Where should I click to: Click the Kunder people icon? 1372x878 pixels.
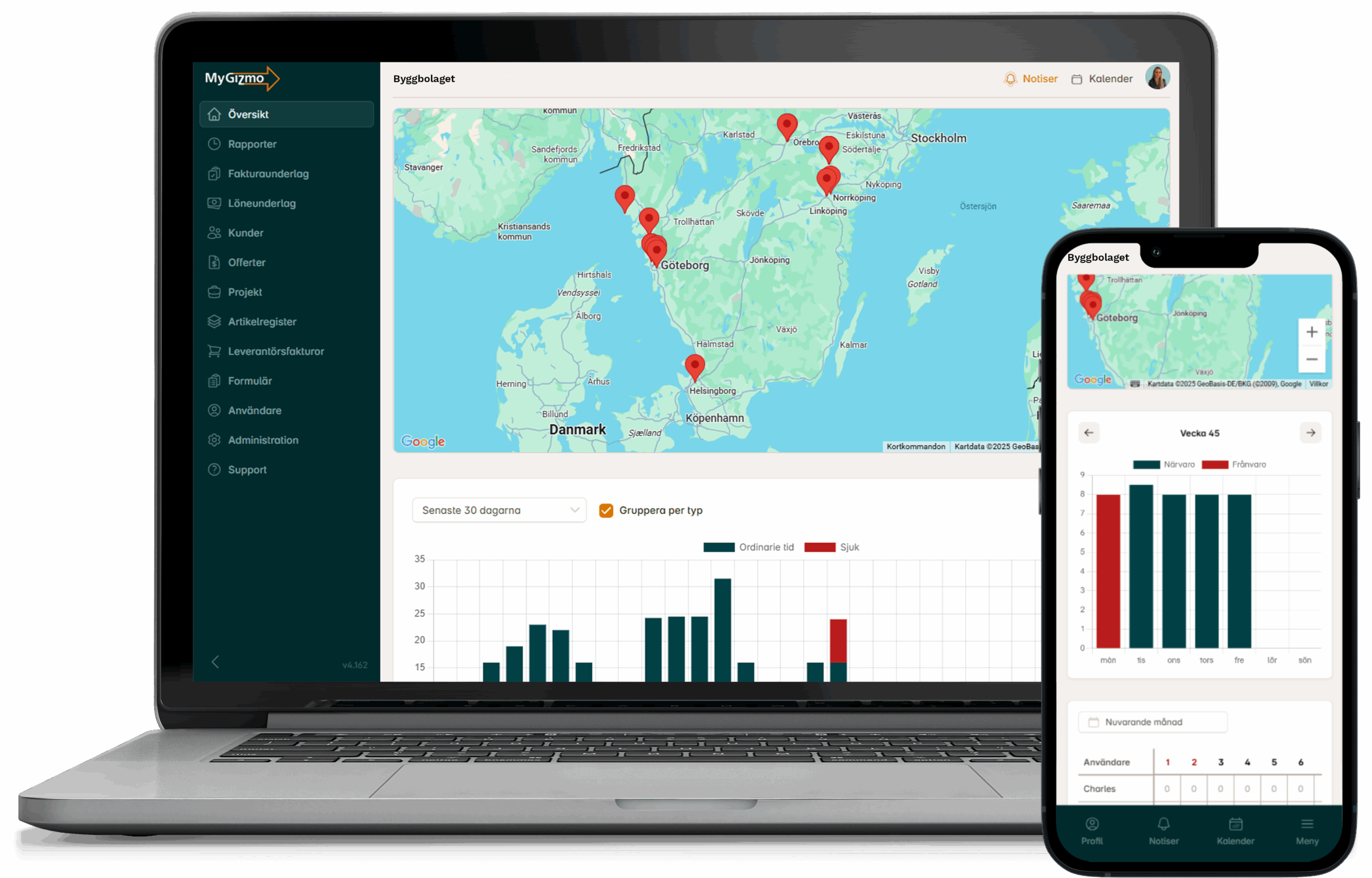214,232
